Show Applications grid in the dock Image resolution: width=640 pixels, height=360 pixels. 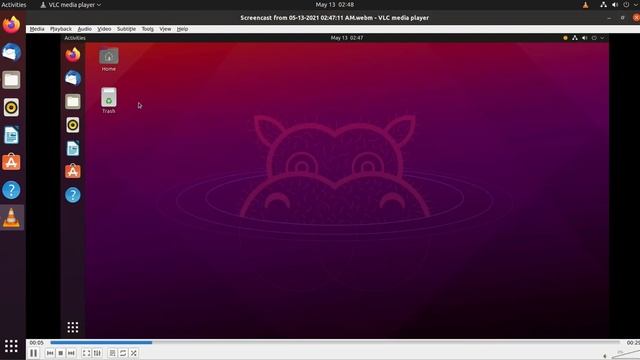pyautogui.click(x=11, y=346)
